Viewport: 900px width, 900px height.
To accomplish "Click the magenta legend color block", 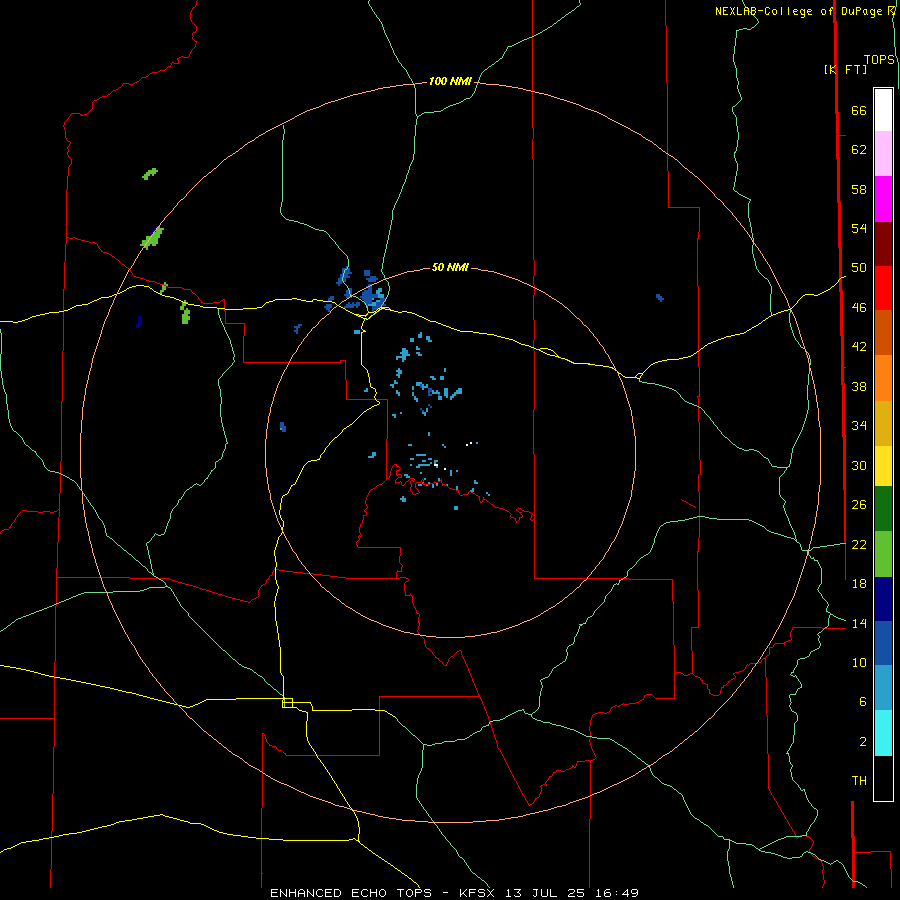I will [883, 199].
